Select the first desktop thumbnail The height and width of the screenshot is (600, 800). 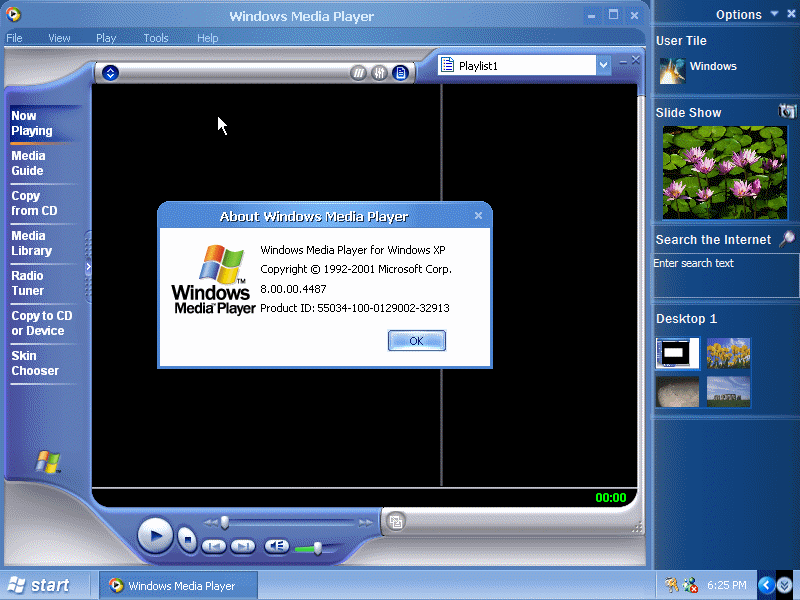tap(678, 353)
